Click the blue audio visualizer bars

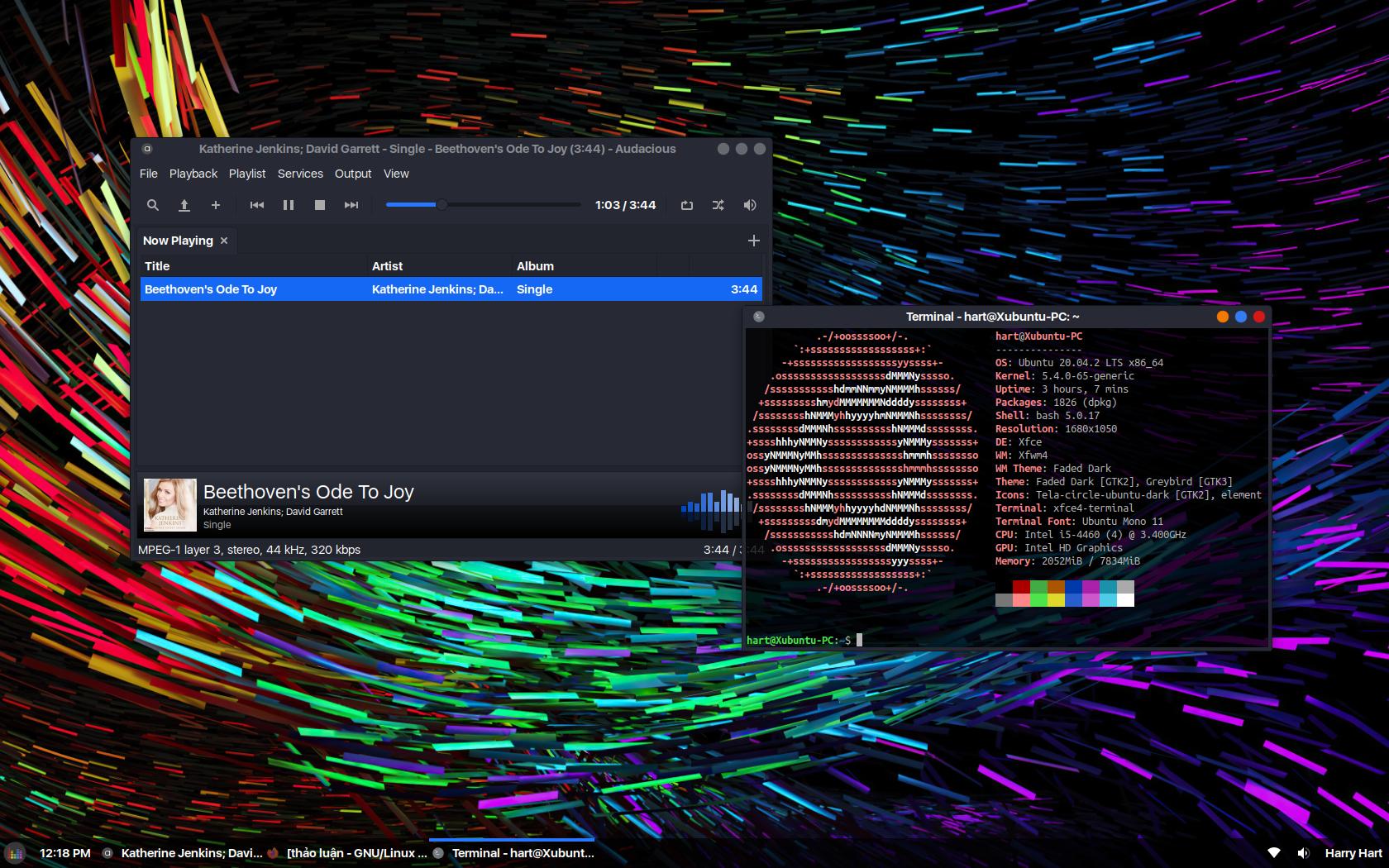pyautogui.click(x=711, y=510)
